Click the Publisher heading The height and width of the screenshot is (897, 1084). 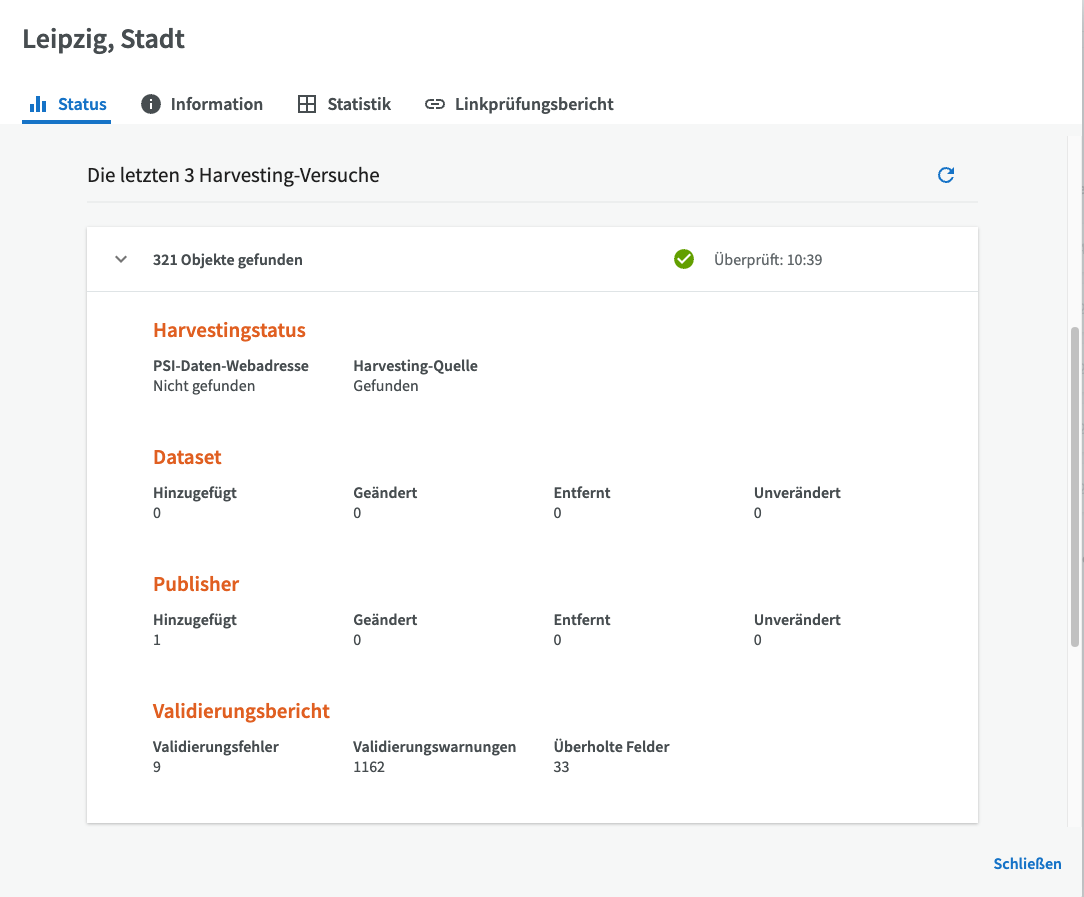(196, 584)
